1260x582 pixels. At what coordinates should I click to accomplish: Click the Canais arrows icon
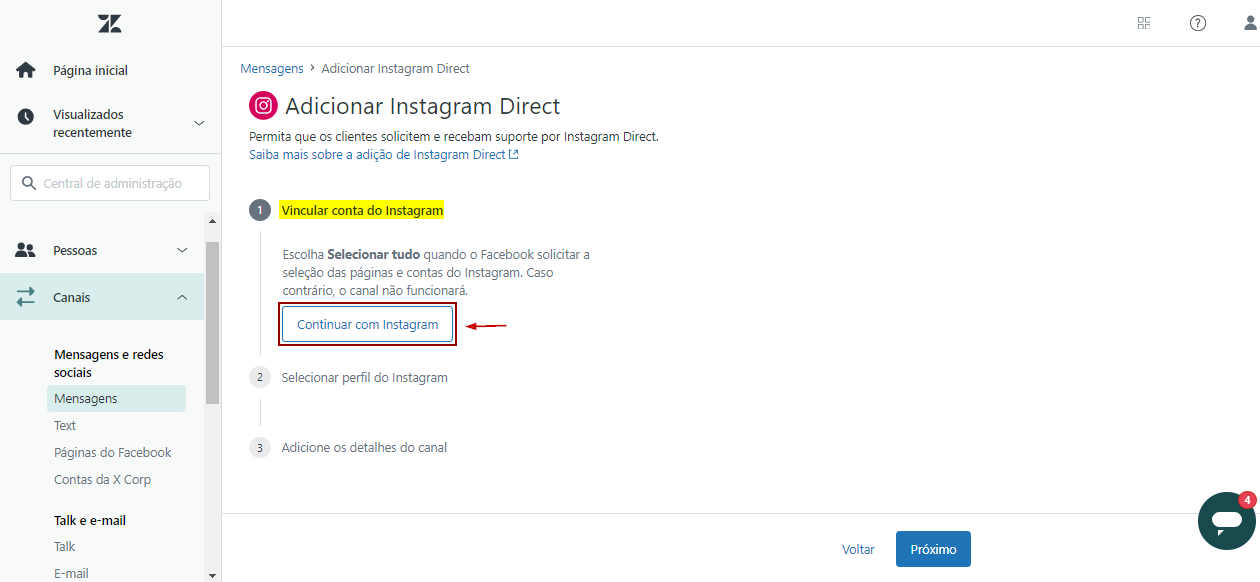(x=26, y=297)
